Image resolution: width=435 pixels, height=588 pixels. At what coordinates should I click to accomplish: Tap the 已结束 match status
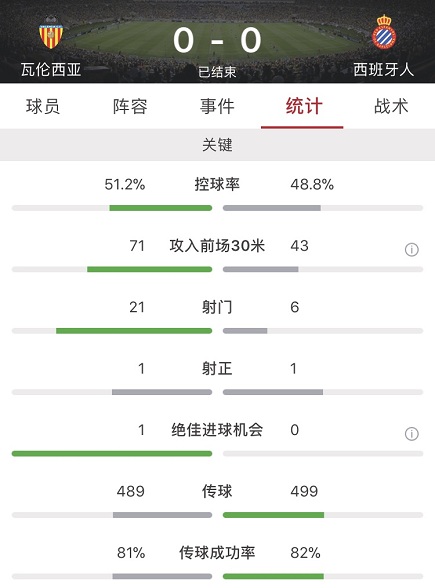217,72
